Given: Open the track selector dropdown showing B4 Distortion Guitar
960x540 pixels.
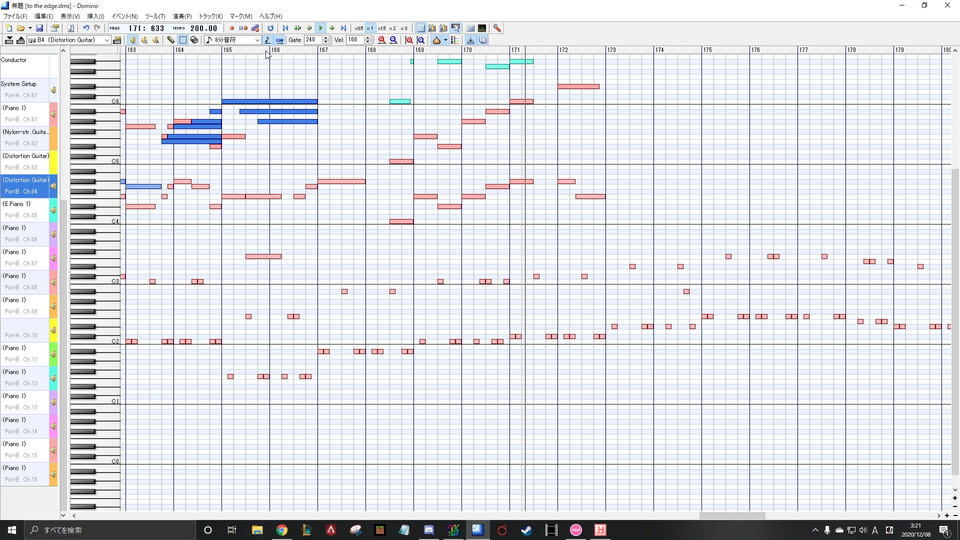Looking at the screenshot, I should [68, 40].
